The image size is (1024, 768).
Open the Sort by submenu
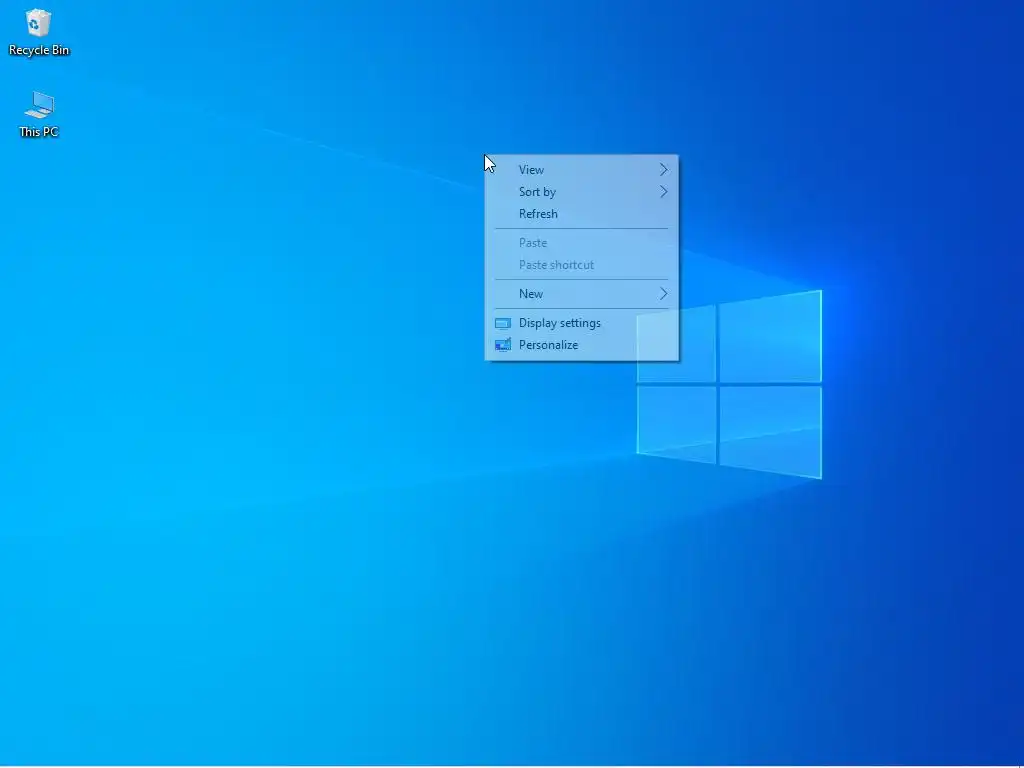(581, 192)
